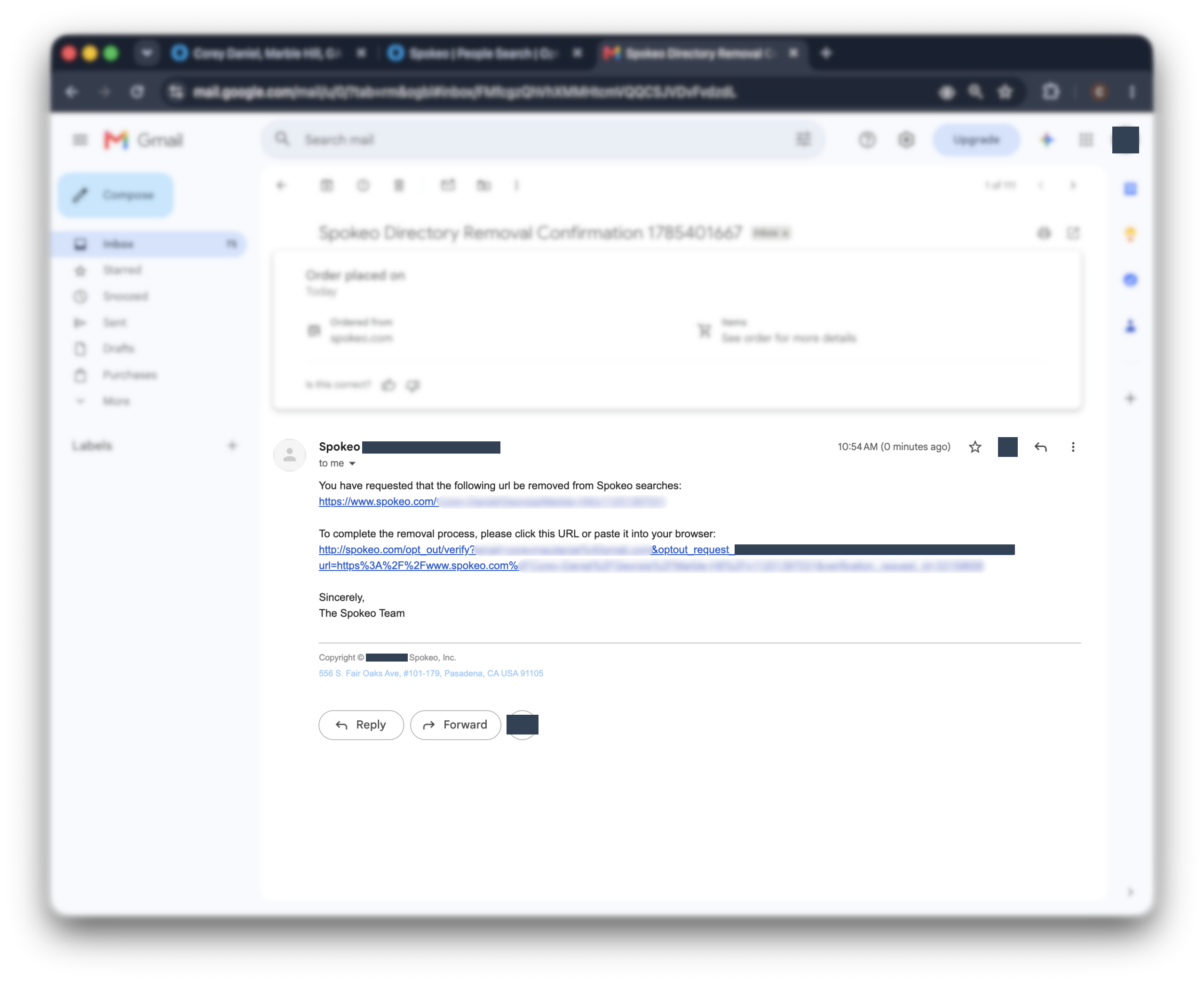Open the Gmail support help icon
The width and height of the screenshot is (1204, 982).
[866, 140]
